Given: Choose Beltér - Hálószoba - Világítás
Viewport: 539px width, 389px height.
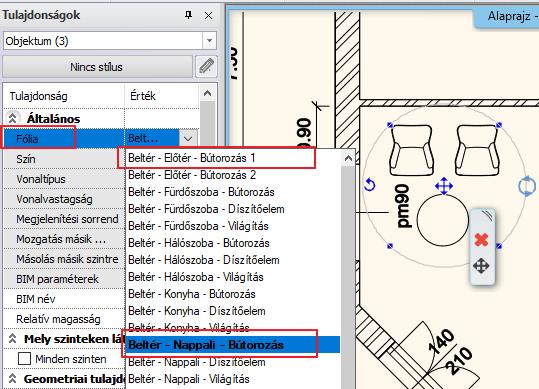Looking at the screenshot, I should [234, 277].
